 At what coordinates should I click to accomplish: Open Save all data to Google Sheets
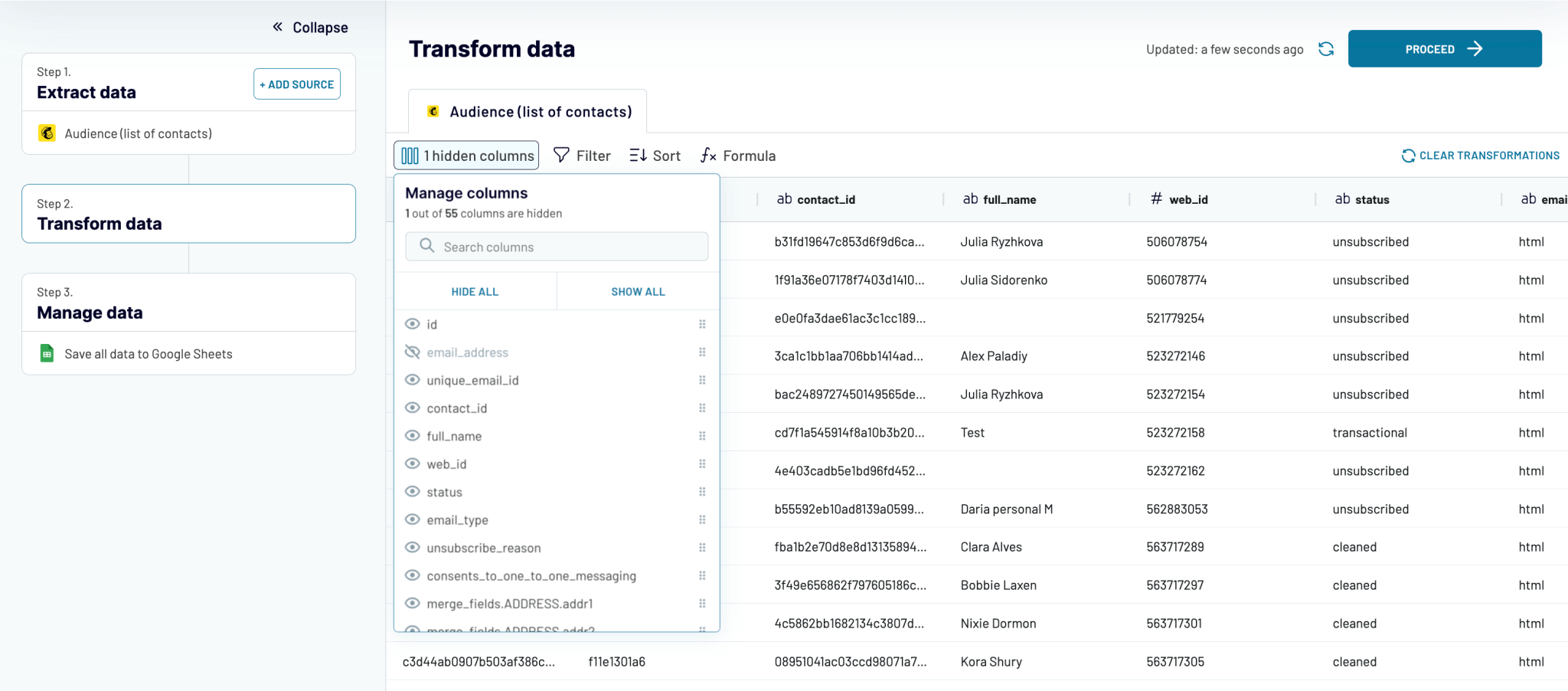[188, 354]
